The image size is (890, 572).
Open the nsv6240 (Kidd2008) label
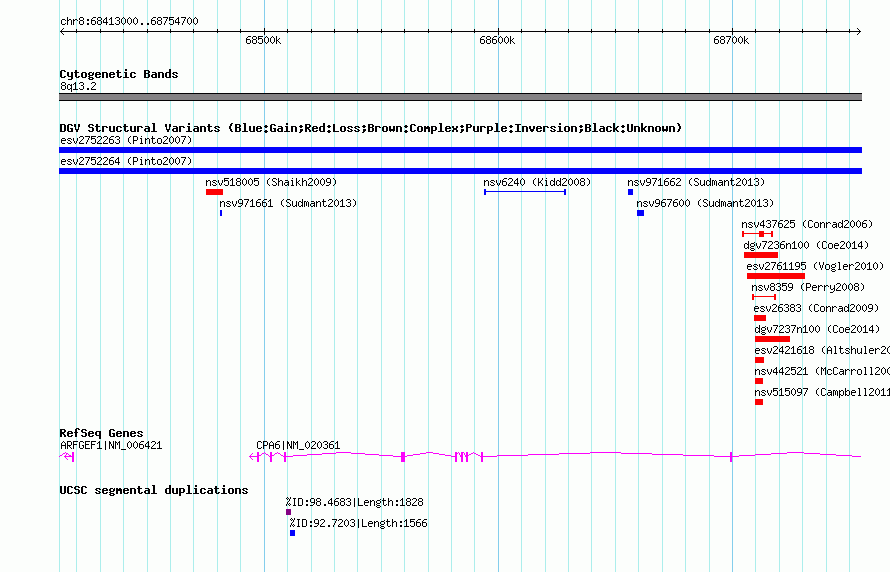[537, 182]
